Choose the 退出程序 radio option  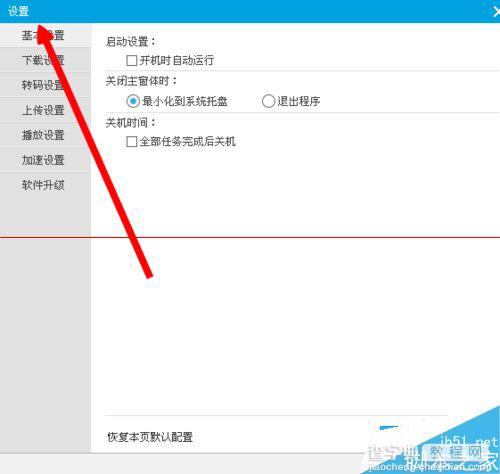click(x=268, y=101)
